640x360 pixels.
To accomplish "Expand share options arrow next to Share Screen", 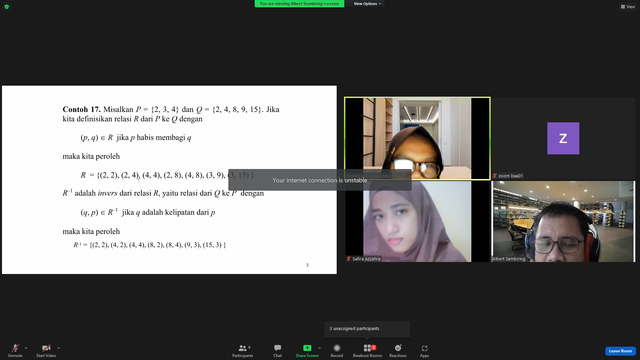I will click(x=319, y=348).
